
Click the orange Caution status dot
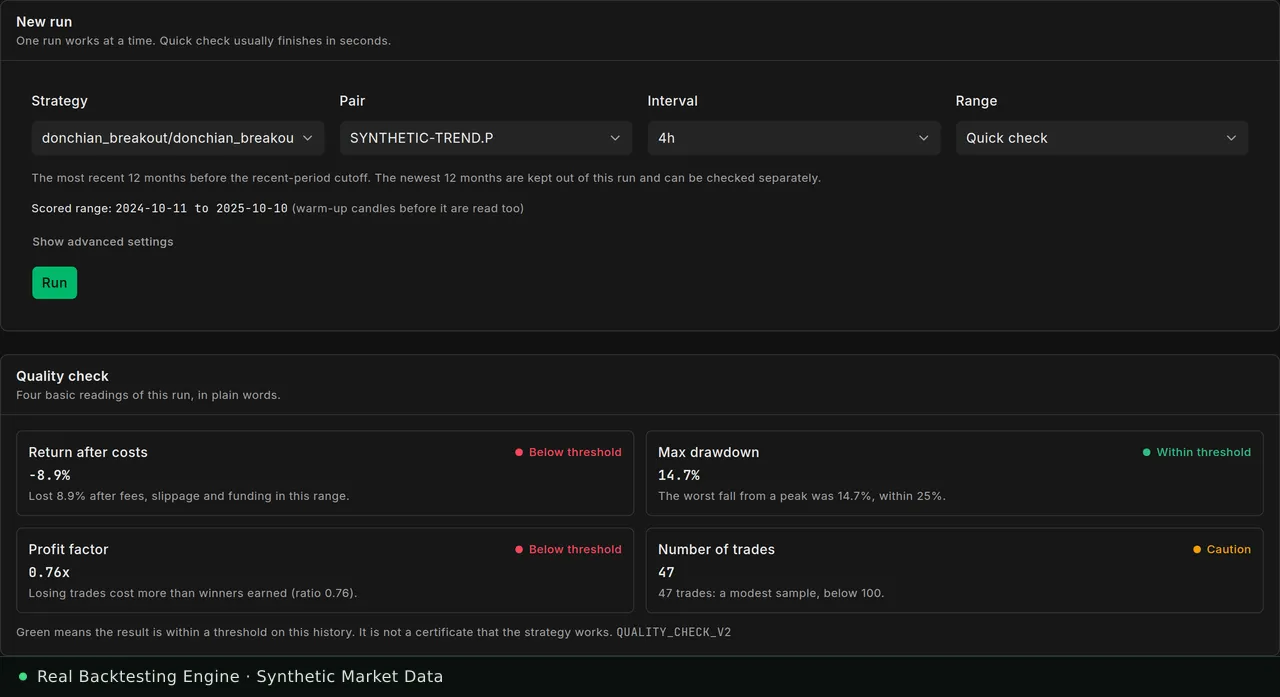point(1197,550)
